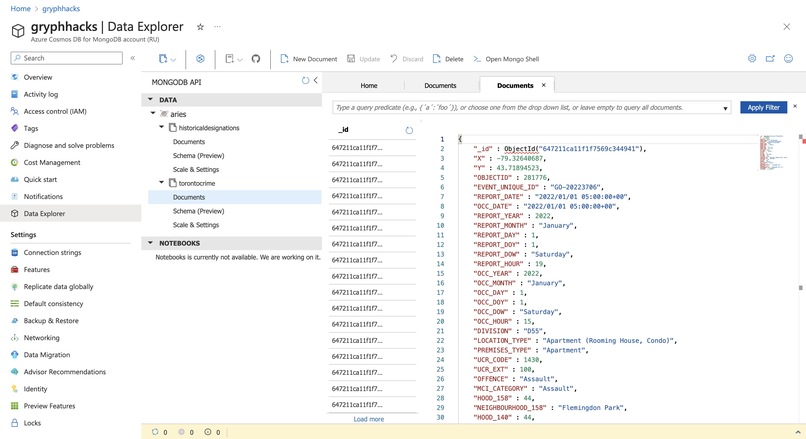This screenshot has height=439, width=806.
Task: Send feedback via smiley icon
Action: pos(789,59)
